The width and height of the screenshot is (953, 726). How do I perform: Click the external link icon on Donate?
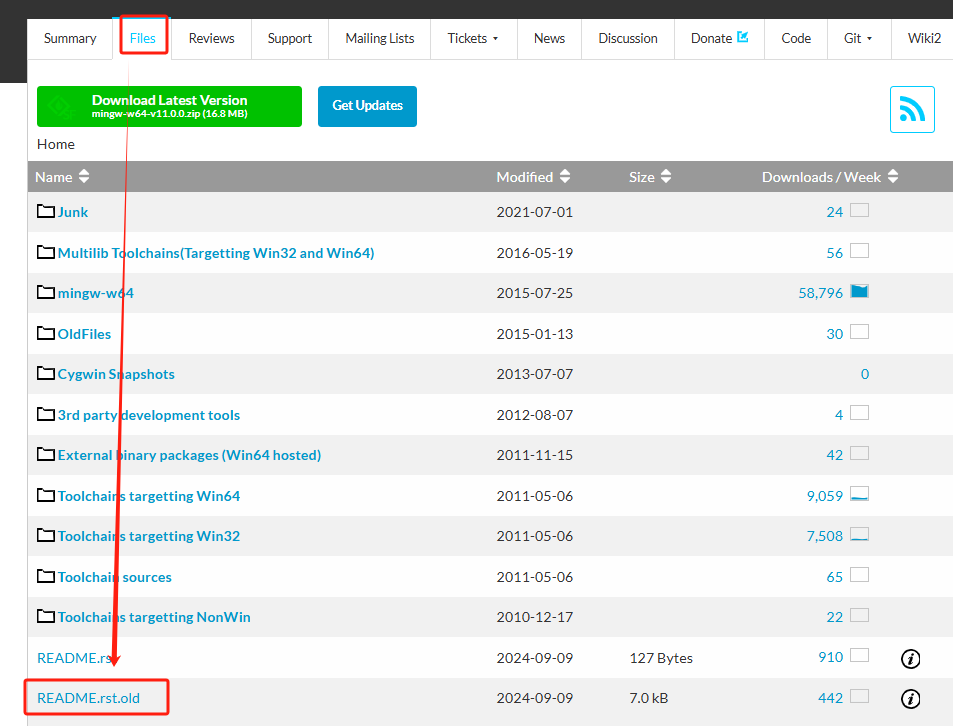pyautogui.click(x=741, y=37)
